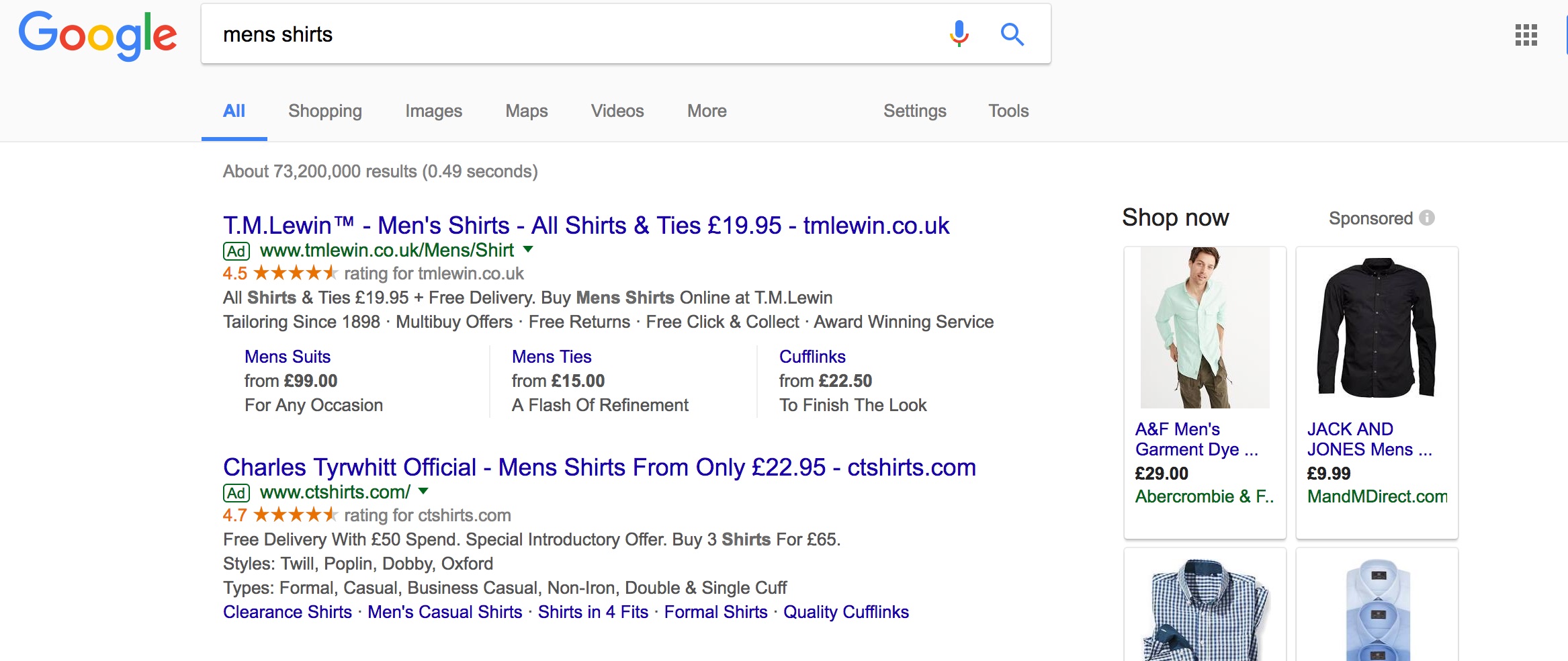
Task: Click the Shop now heading
Action: coord(1176,218)
